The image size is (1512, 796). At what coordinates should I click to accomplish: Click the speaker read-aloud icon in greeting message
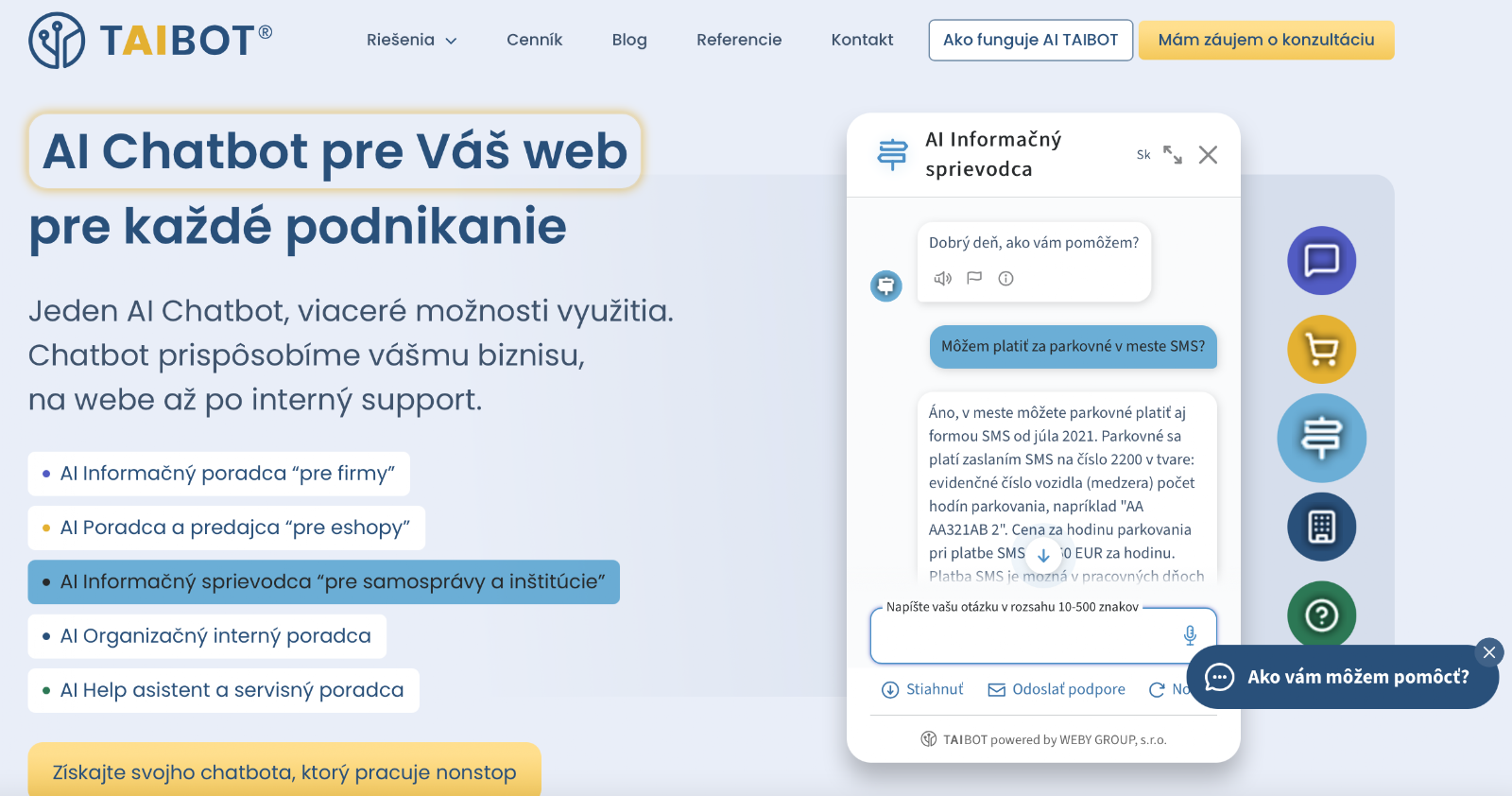pos(942,279)
